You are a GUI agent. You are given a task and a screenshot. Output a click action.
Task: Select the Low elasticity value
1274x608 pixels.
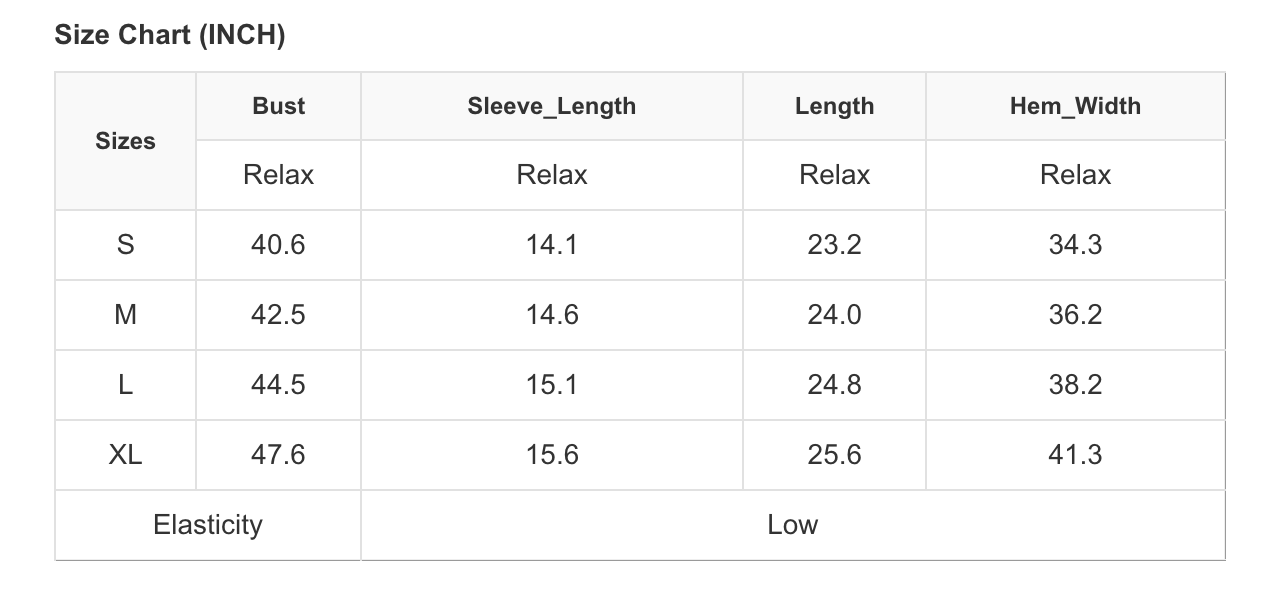click(793, 525)
